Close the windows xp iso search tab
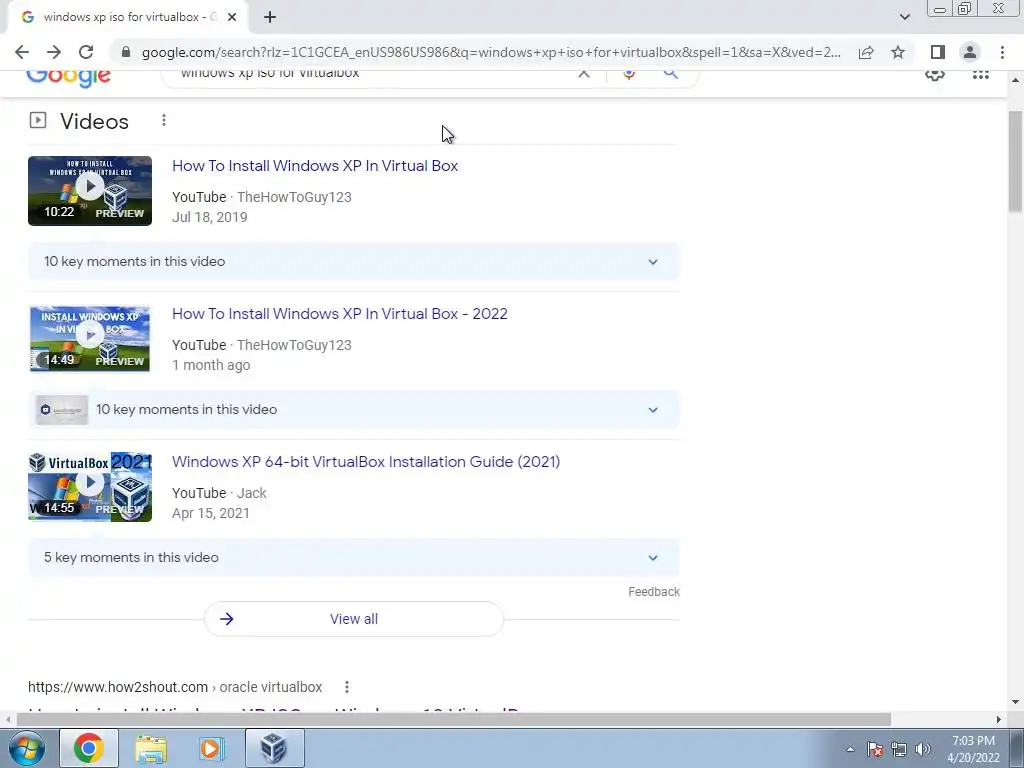 pyautogui.click(x=232, y=17)
